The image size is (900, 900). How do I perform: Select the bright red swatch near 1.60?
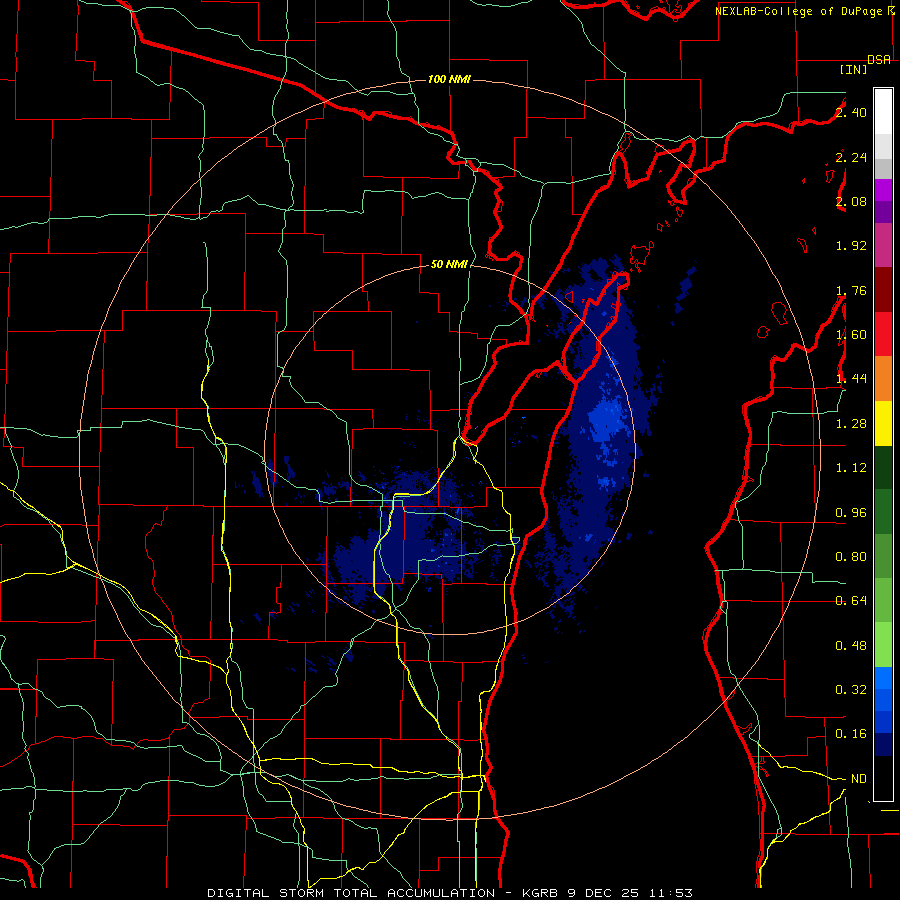pyautogui.click(x=883, y=334)
